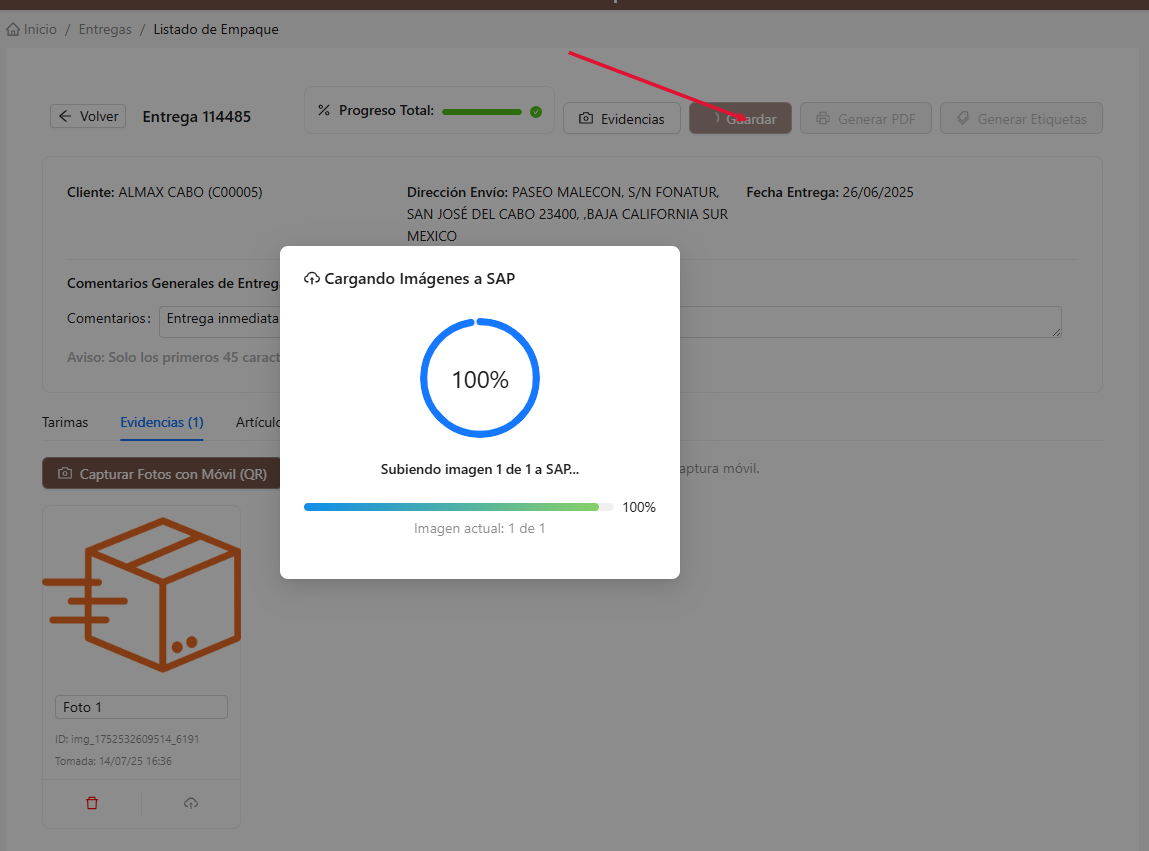
Task: Edit the Foto 1 name field
Action: [141, 707]
